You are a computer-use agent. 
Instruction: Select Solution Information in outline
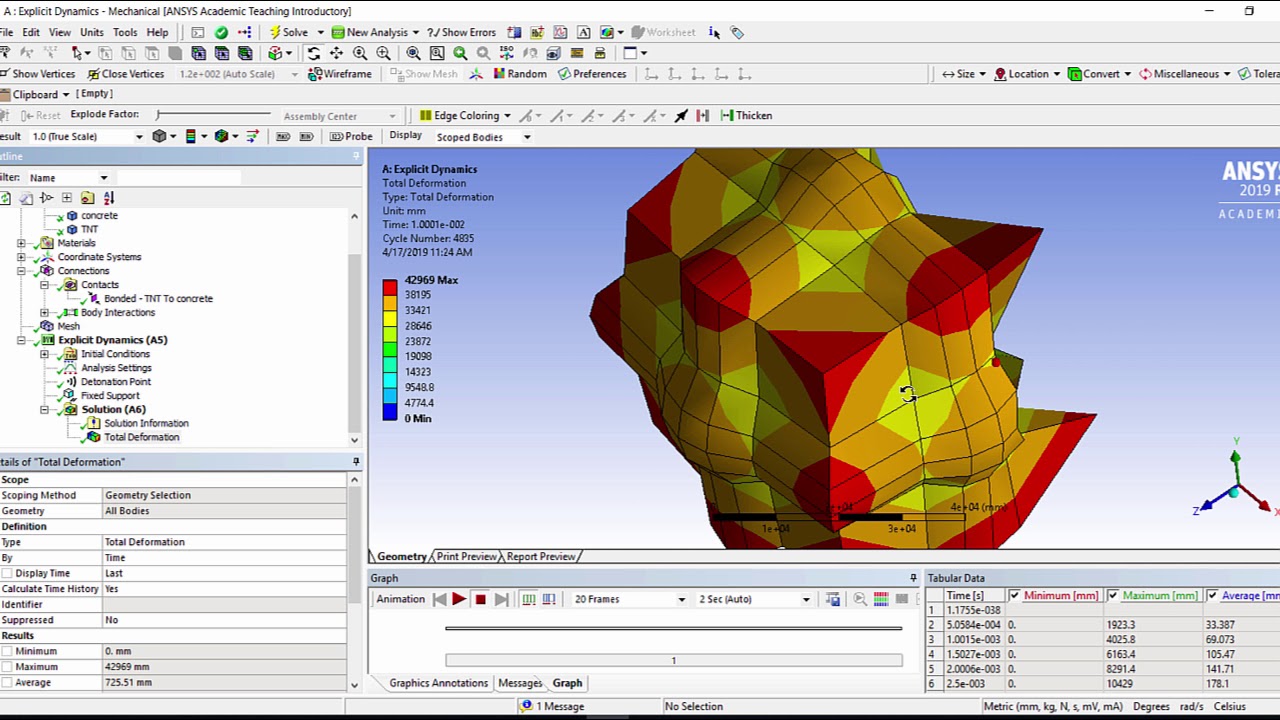point(146,424)
